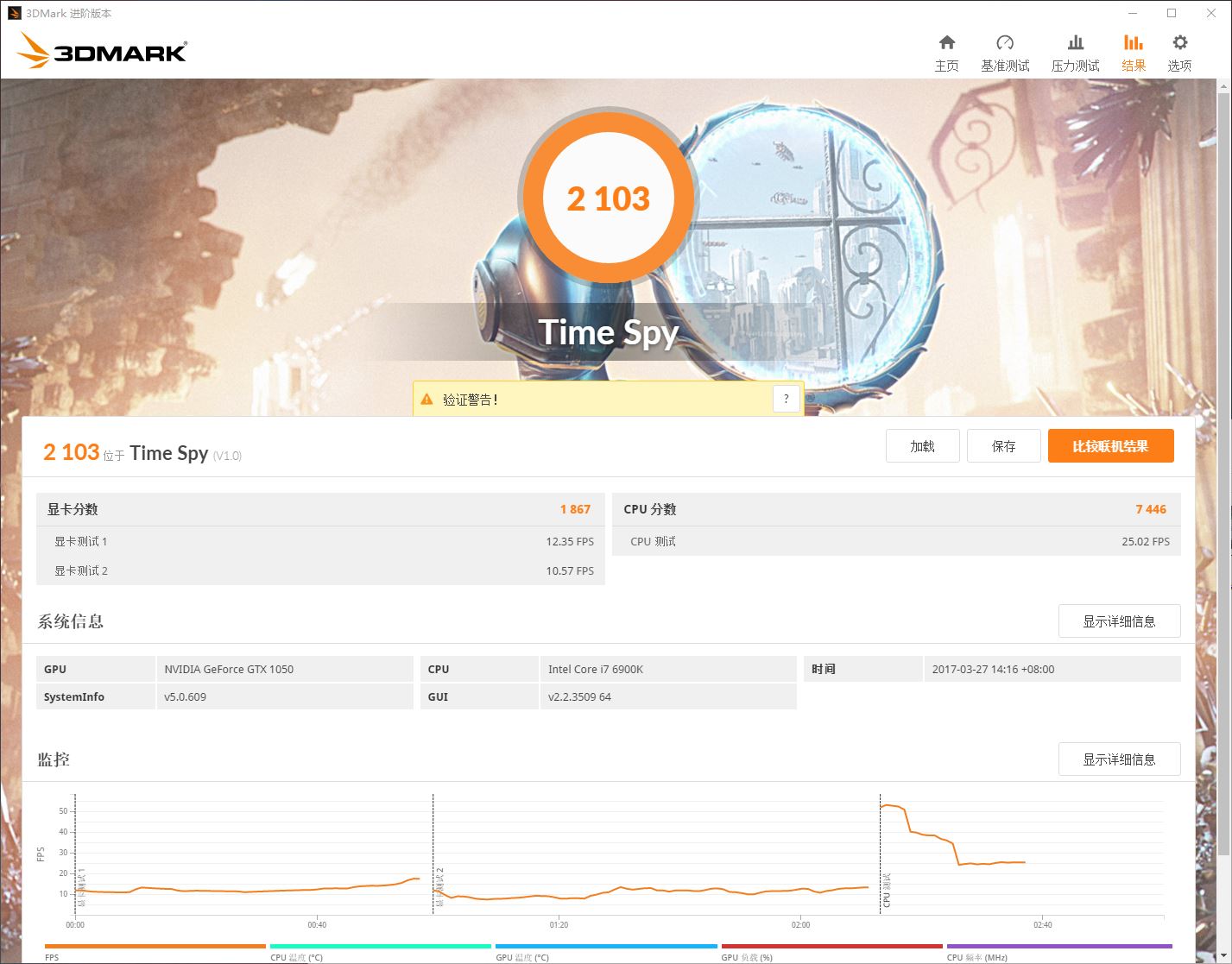1232x964 pixels.
Task: Open the 主页 home icon
Action: [947, 43]
